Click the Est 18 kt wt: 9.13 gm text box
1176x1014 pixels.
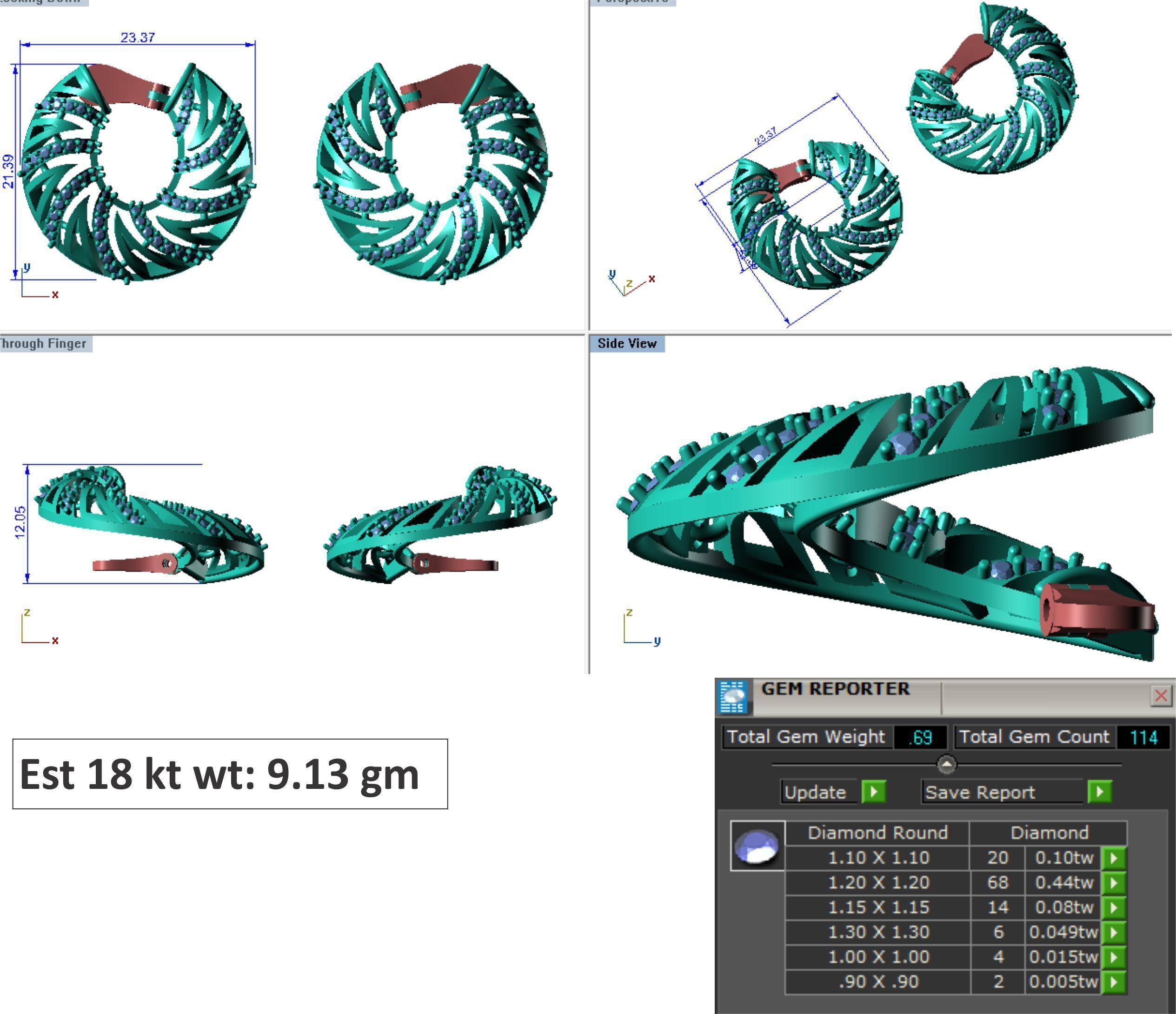tap(230, 774)
